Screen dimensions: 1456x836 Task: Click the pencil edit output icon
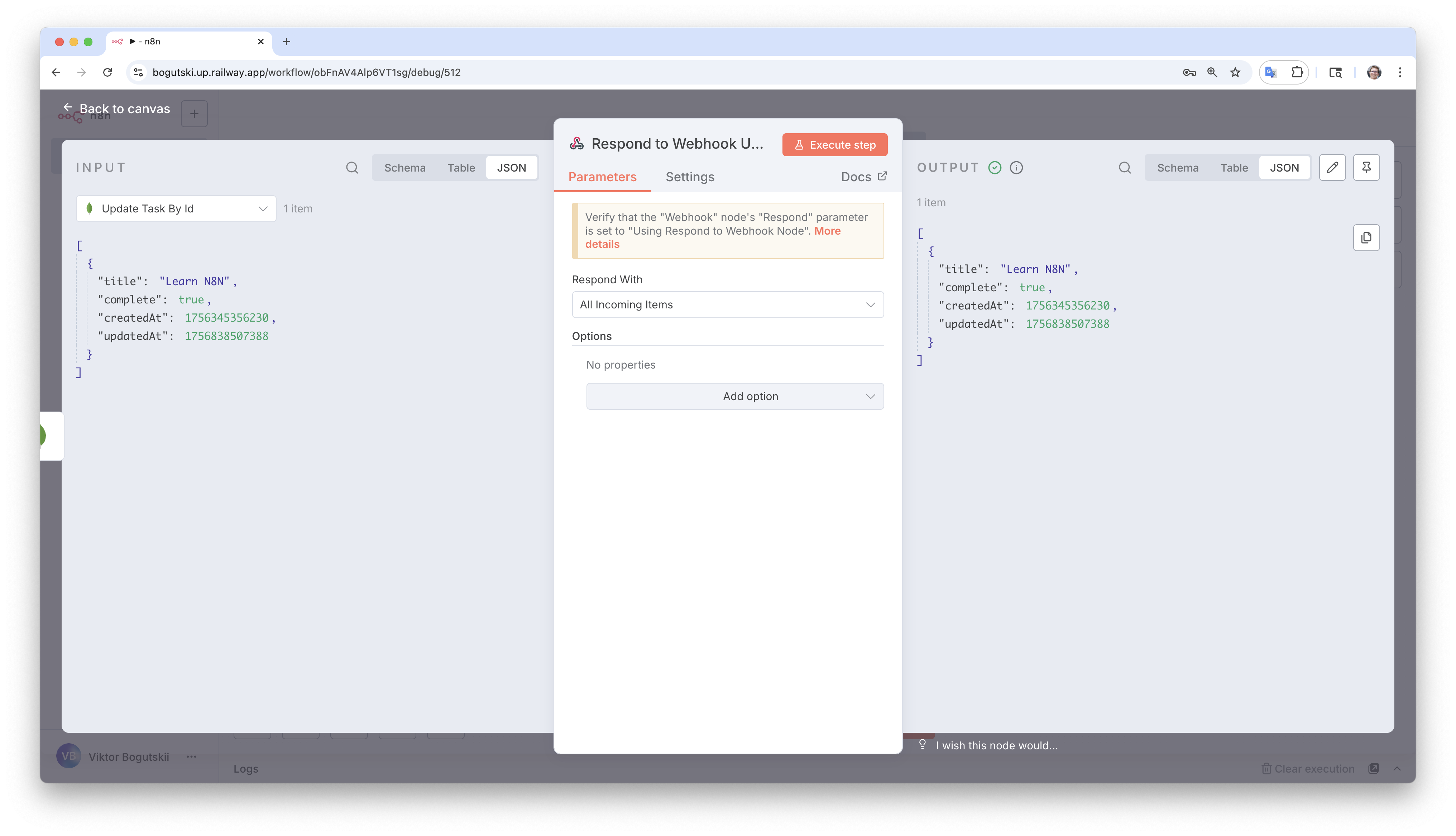pyautogui.click(x=1332, y=168)
